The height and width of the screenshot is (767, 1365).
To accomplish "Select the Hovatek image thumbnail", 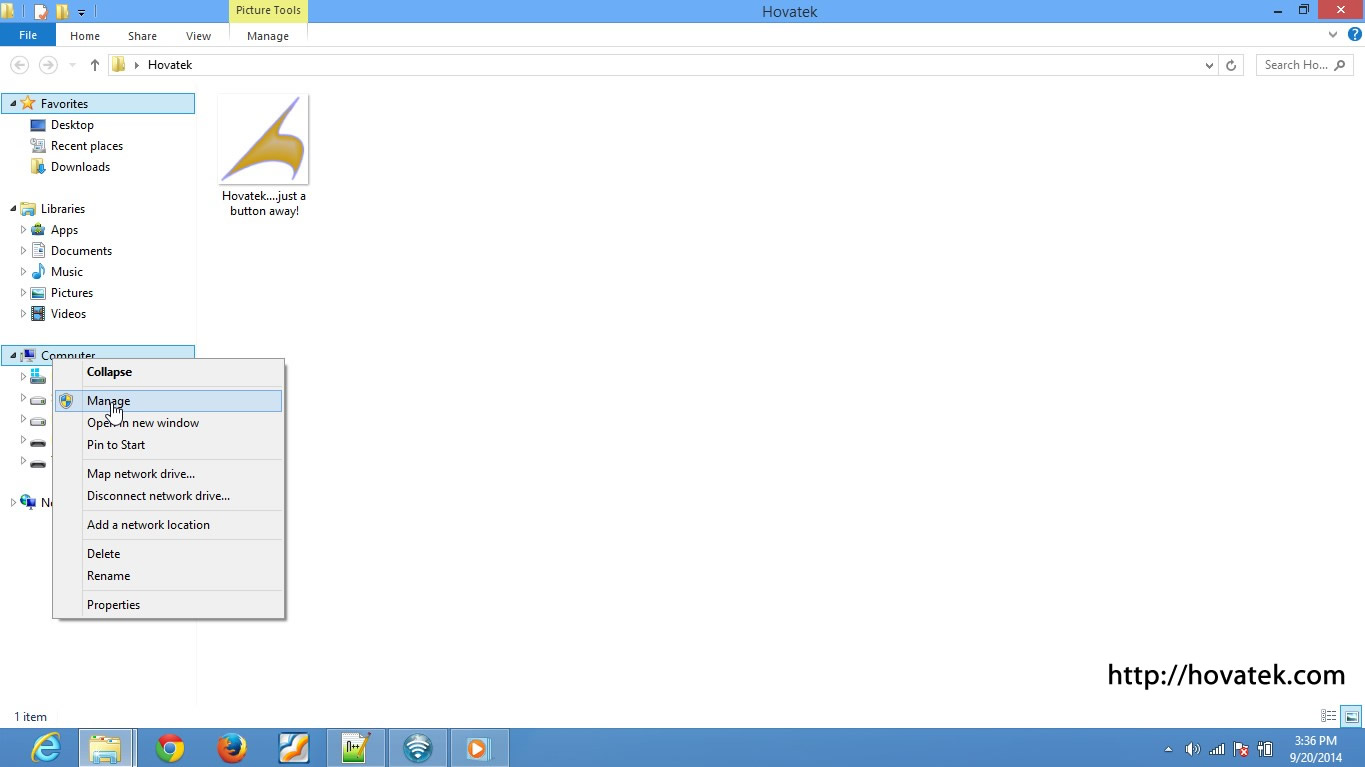I will click(264, 140).
